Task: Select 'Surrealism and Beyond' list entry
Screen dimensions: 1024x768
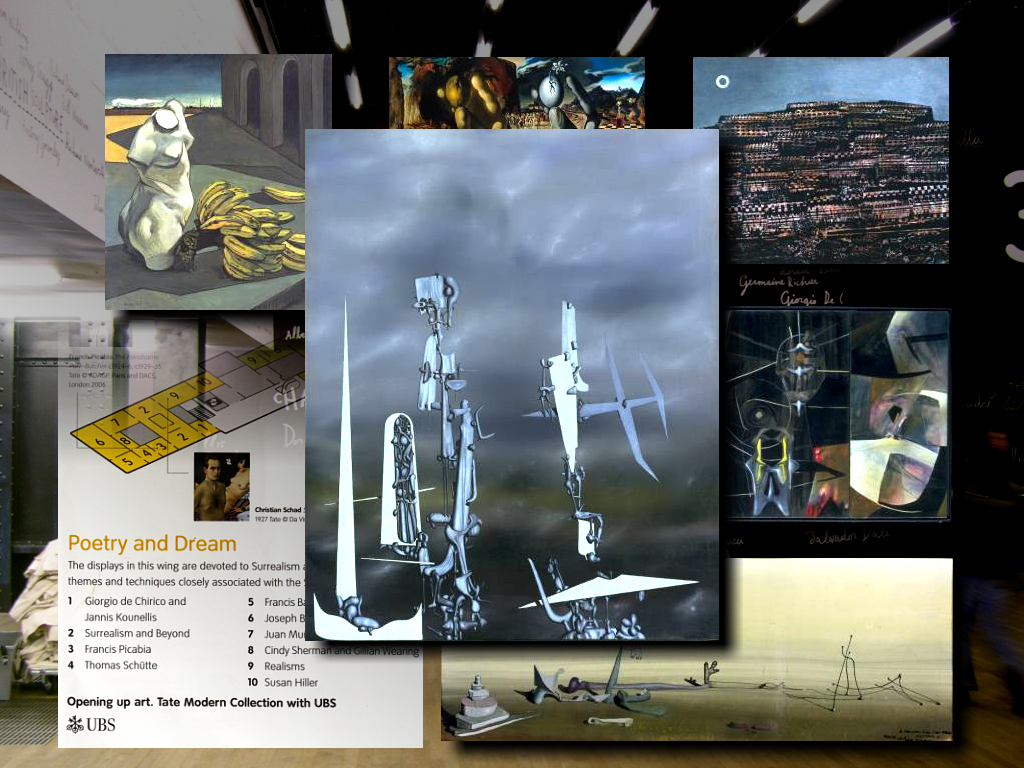Action: [x=137, y=633]
